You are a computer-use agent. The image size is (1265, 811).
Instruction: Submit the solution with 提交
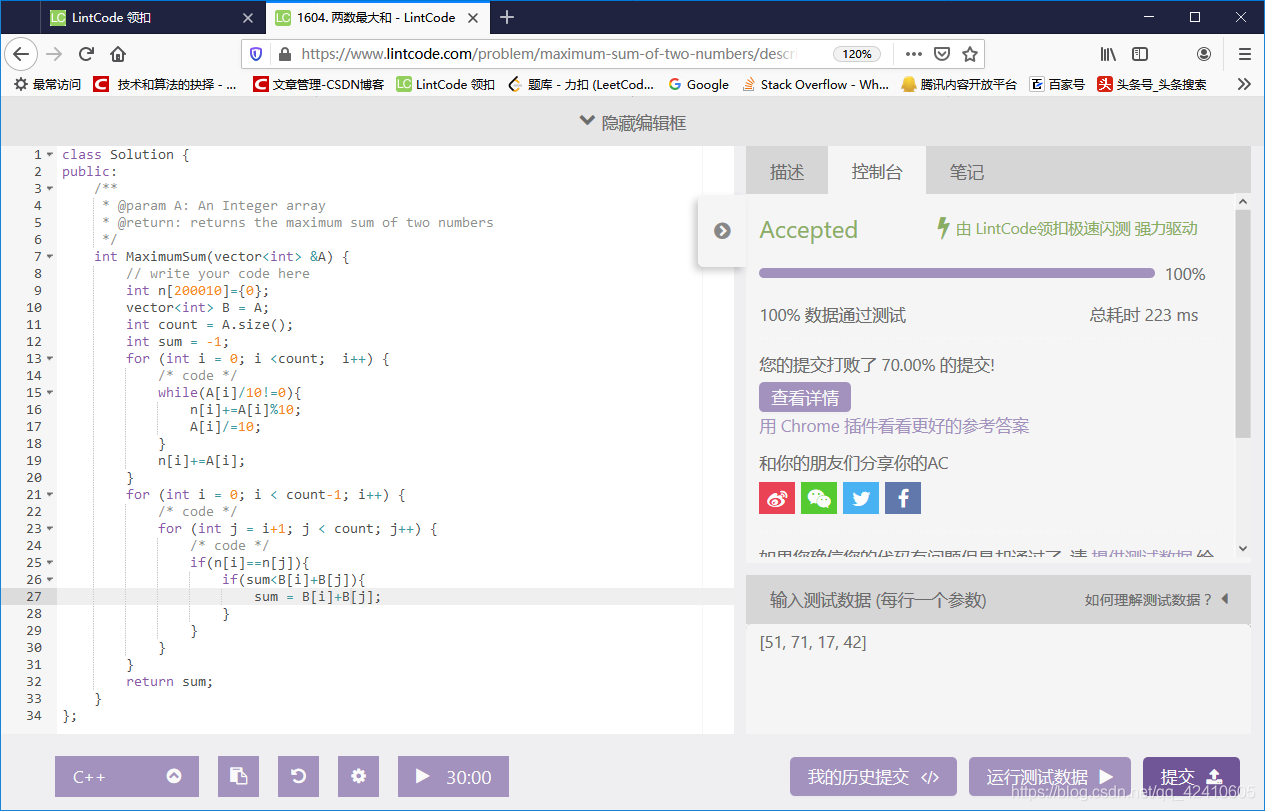tap(1191, 776)
